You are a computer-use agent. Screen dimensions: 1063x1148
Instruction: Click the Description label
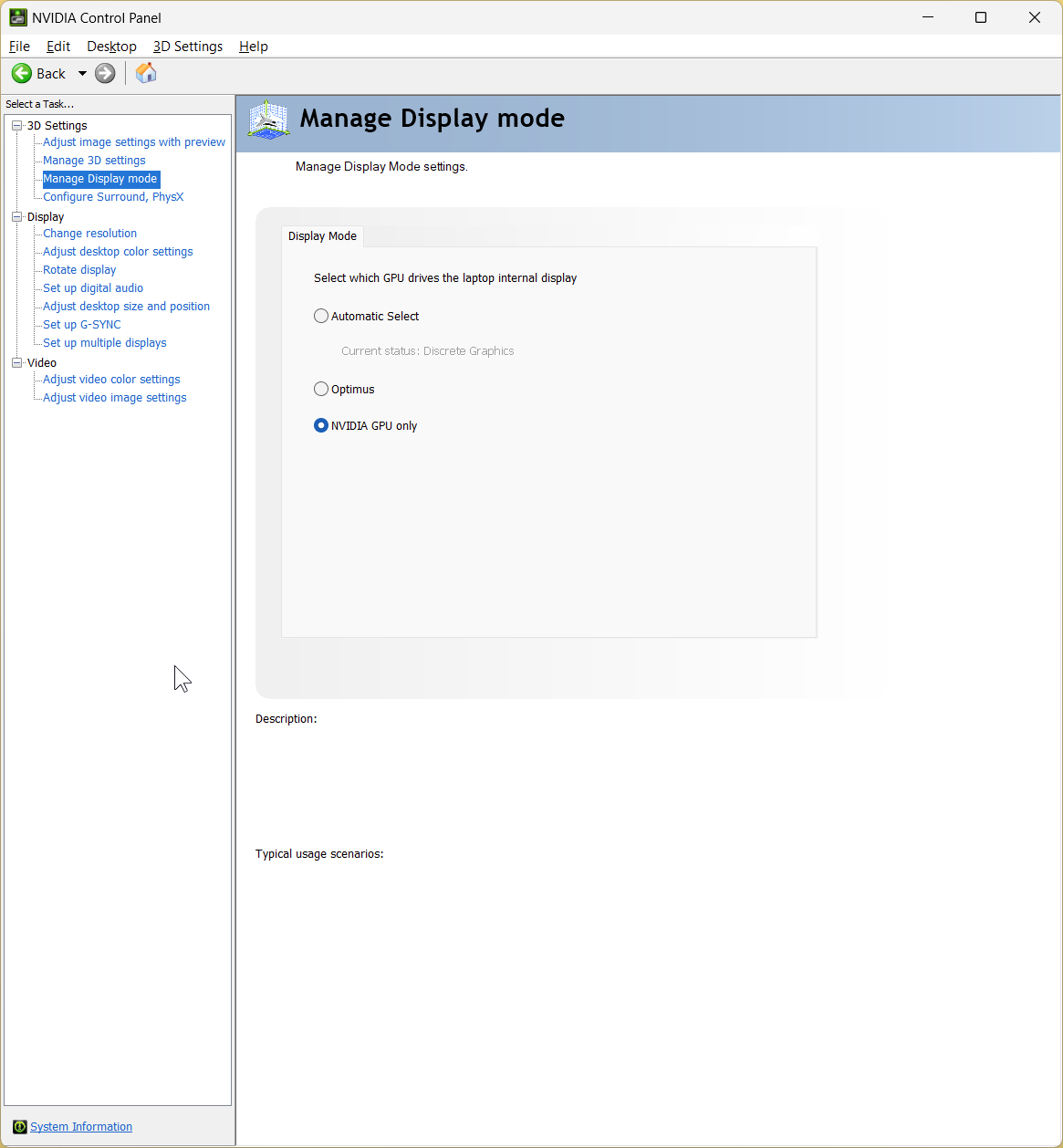(x=287, y=719)
